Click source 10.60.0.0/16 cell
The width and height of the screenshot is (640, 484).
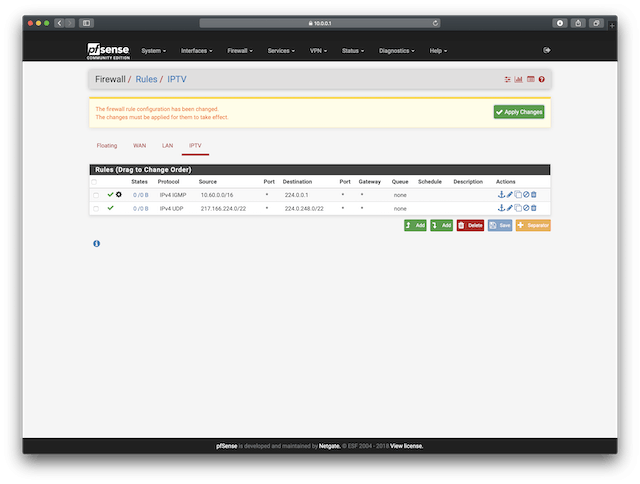(217, 195)
